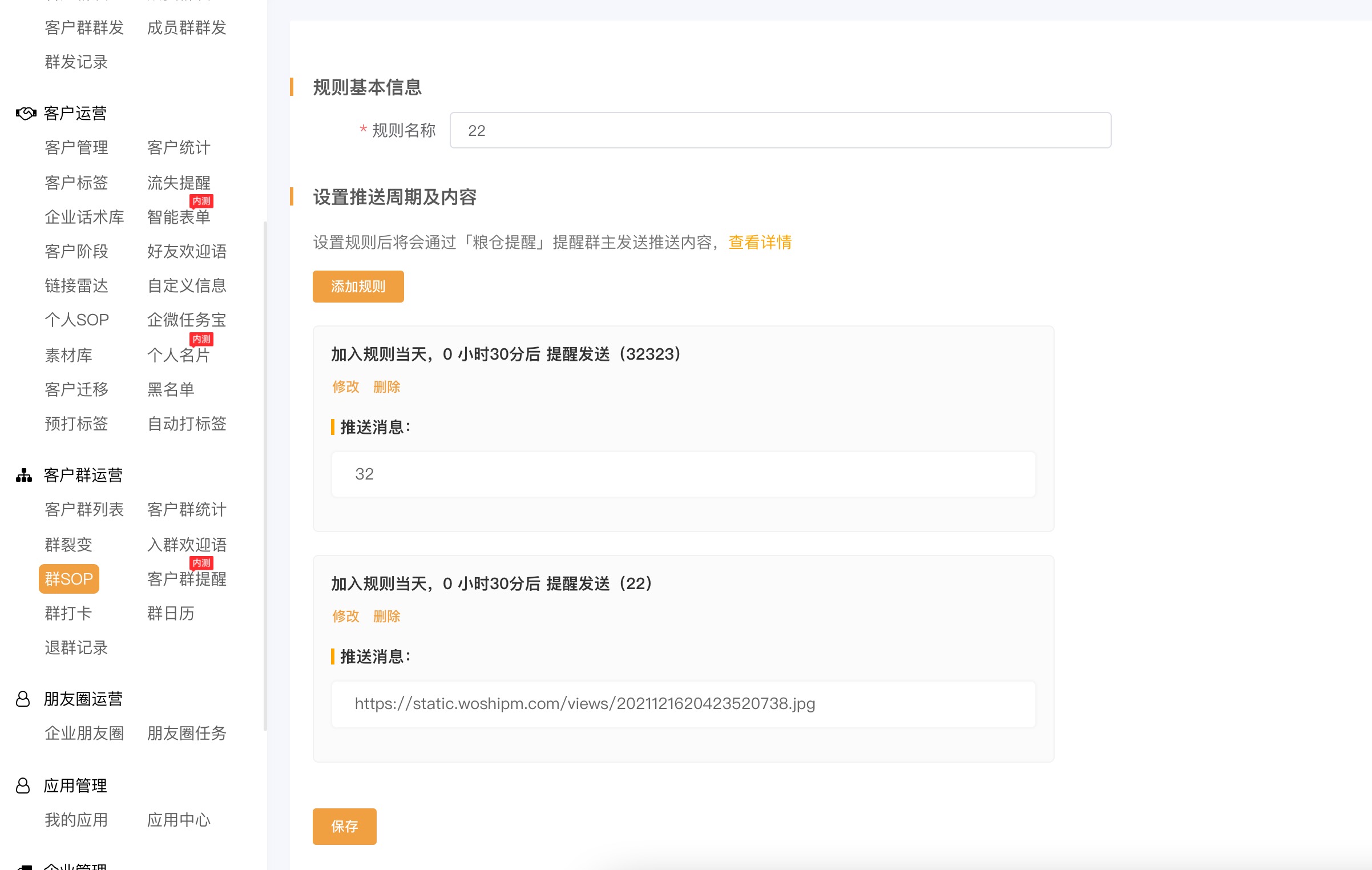Click the push message field showing the jpg URL
Screen dimensions: 1372x870
[x=683, y=704]
